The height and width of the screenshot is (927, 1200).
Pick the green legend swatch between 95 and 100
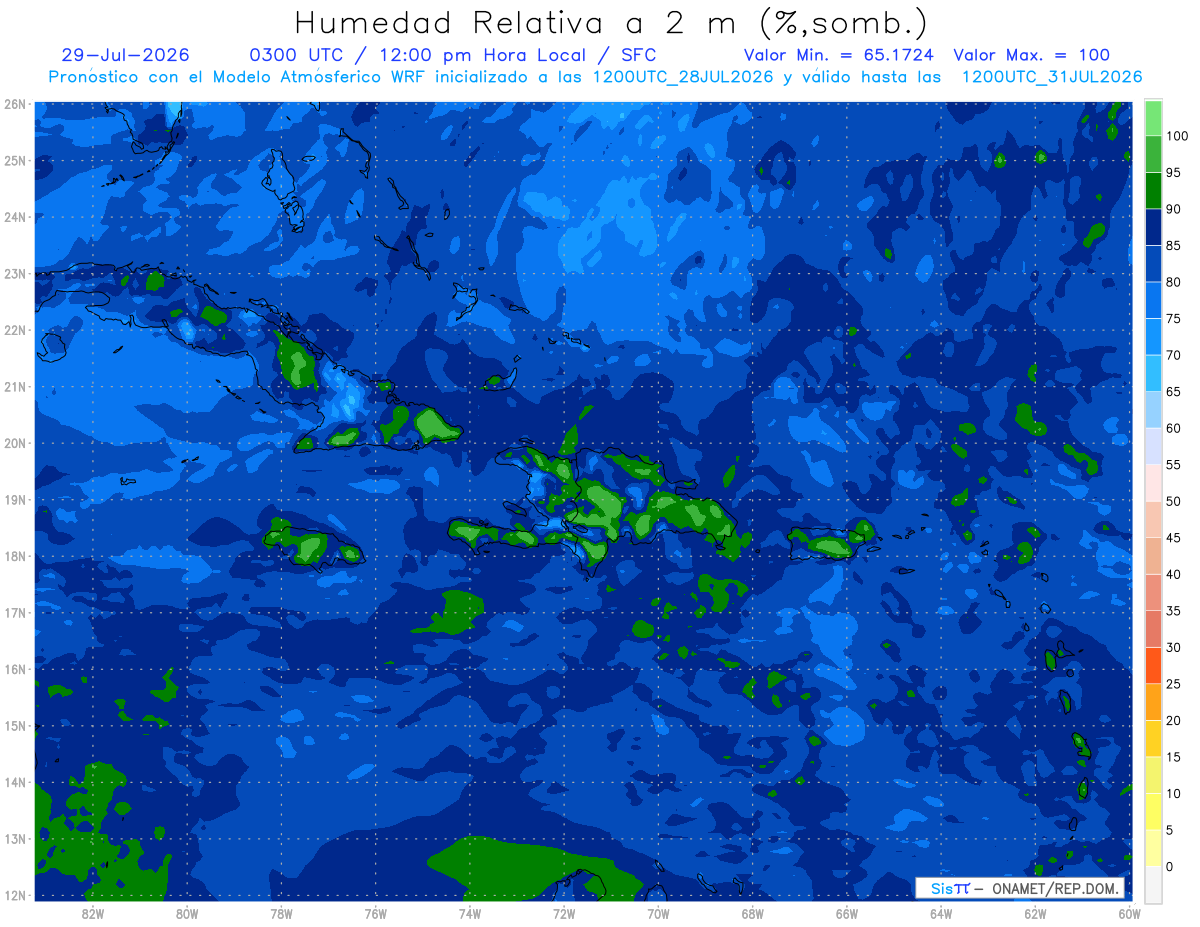pos(1153,154)
